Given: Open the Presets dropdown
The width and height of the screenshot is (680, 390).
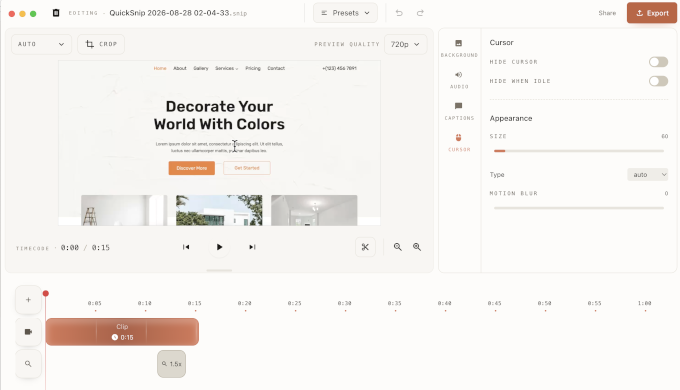Looking at the screenshot, I should click(x=345, y=13).
